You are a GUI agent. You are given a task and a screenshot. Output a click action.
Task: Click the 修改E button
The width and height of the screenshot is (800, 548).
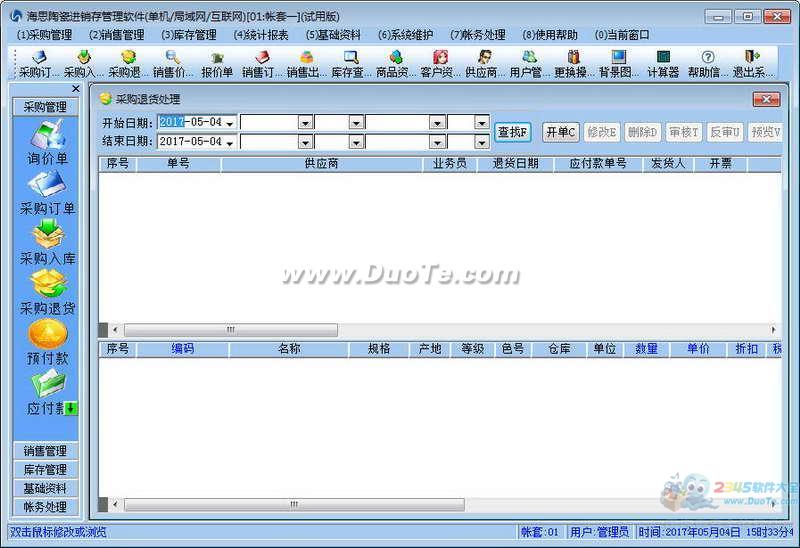pos(602,132)
